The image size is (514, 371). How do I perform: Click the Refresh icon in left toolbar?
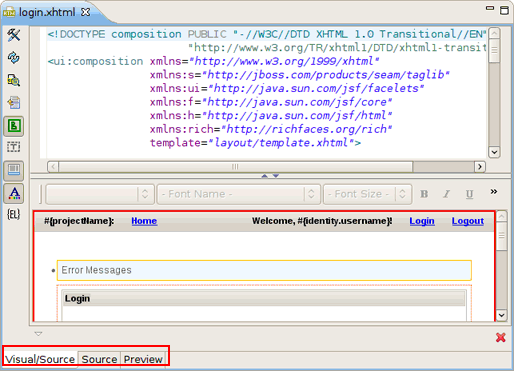(14, 57)
